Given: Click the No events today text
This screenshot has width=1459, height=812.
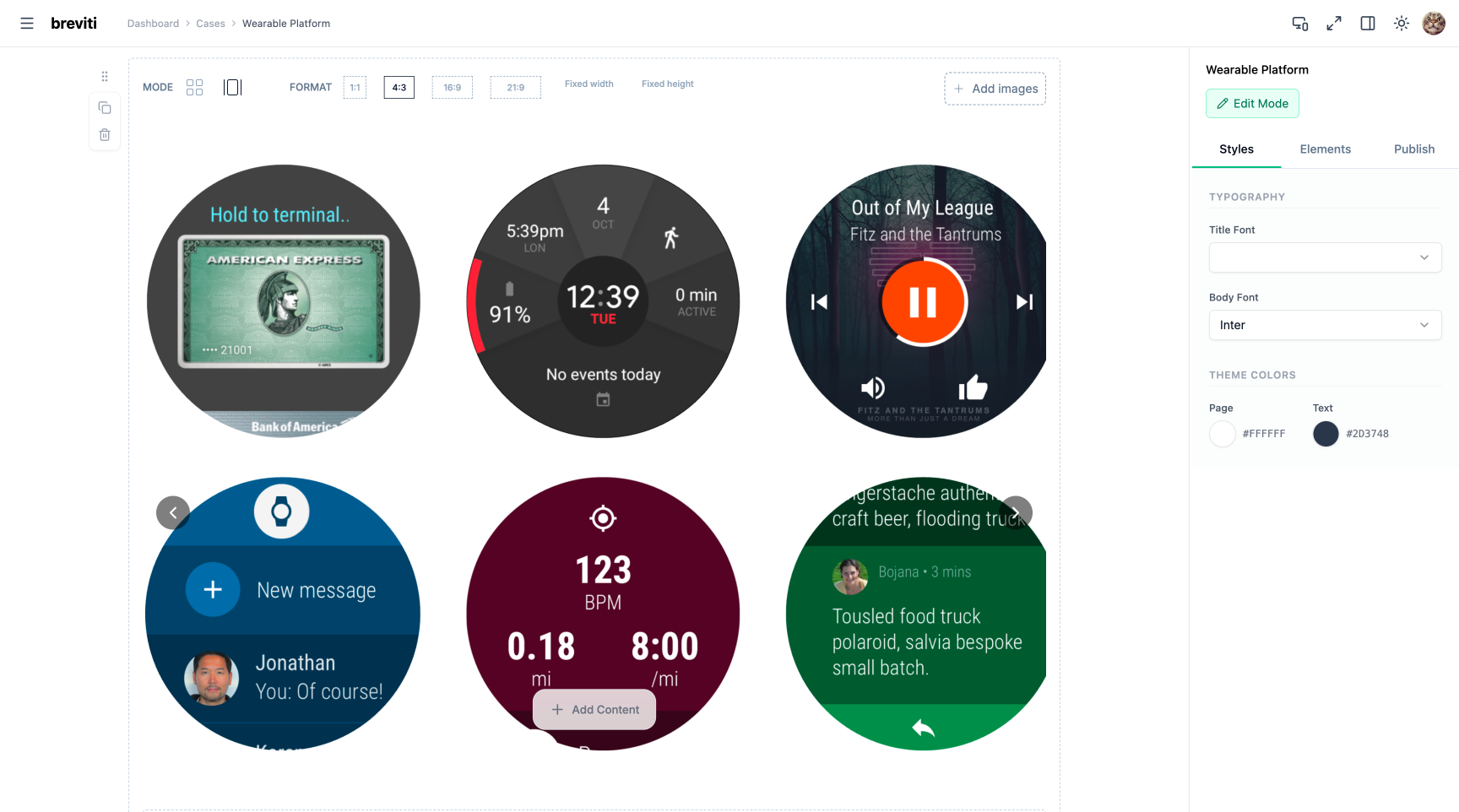Looking at the screenshot, I should 603,375.
